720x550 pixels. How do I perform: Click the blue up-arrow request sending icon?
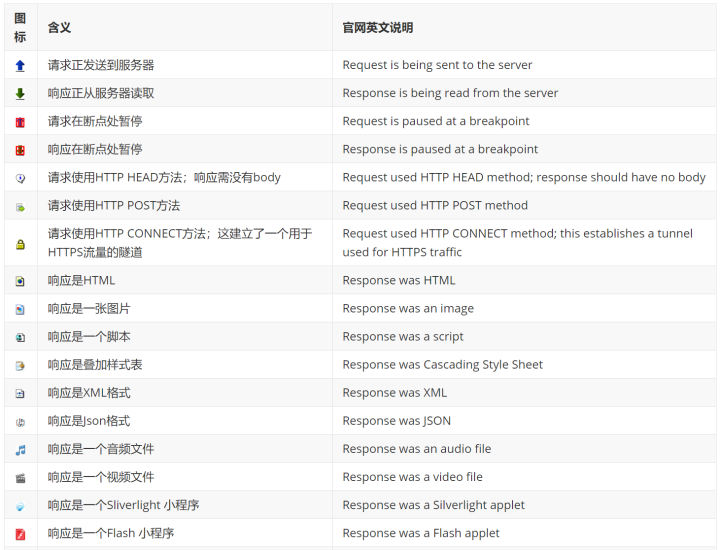(20, 66)
